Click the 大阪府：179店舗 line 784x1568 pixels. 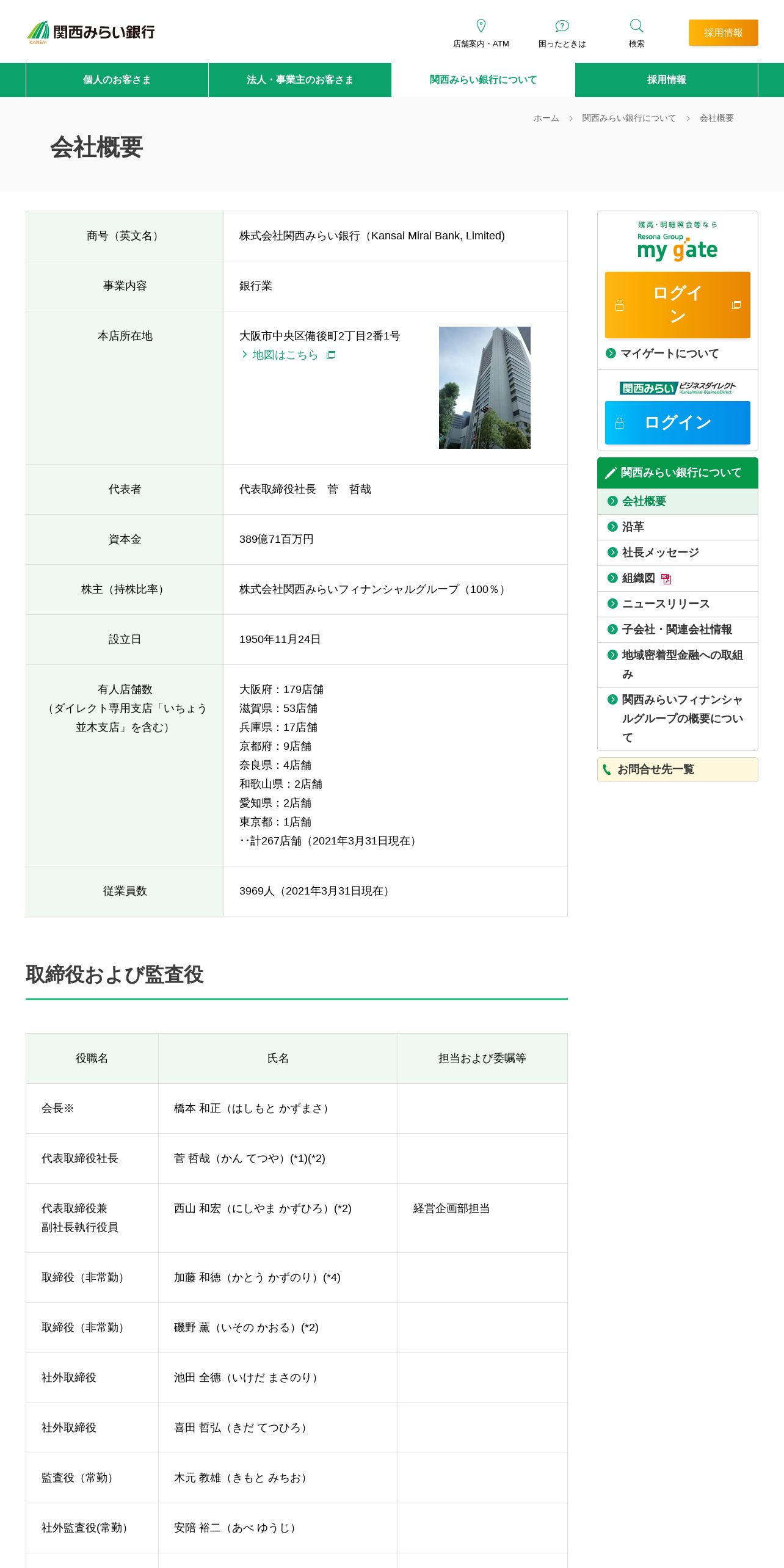(x=281, y=689)
